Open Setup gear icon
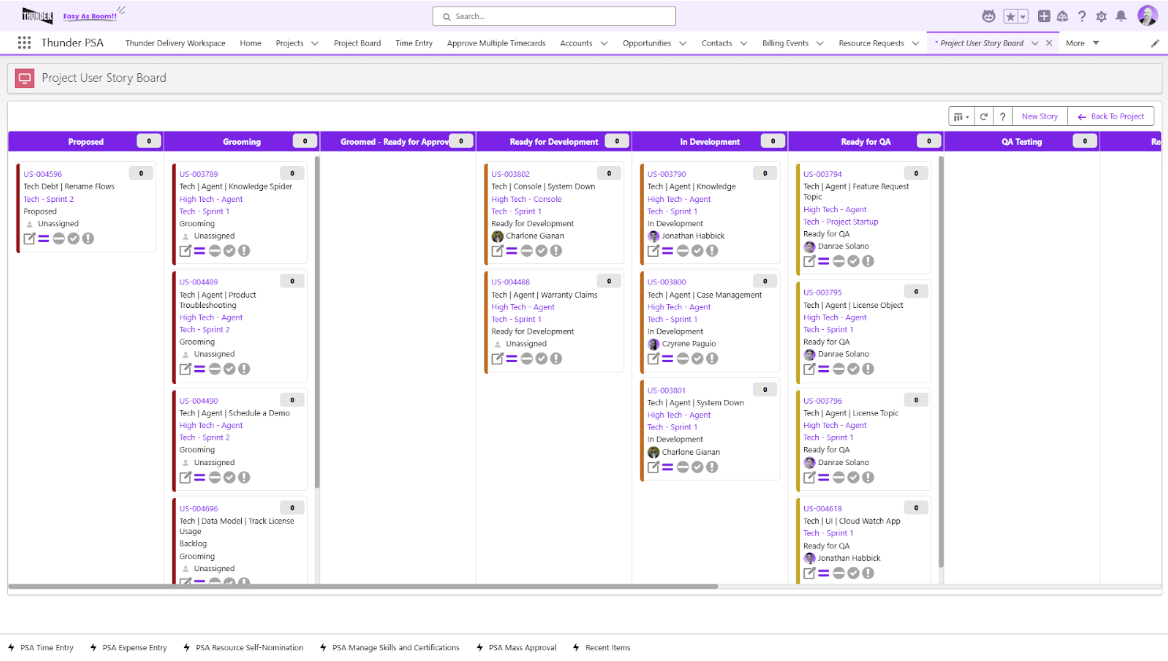Image resolution: width=1168 pixels, height=661 pixels. click(x=1101, y=16)
